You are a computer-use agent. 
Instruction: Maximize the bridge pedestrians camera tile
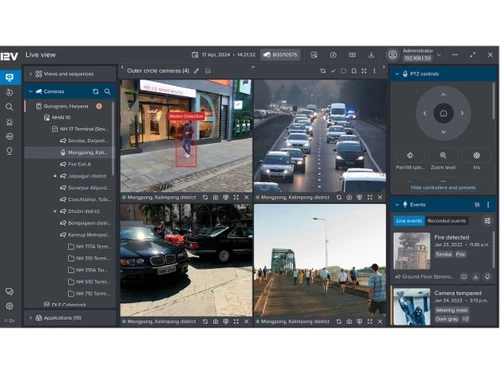coord(370,321)
